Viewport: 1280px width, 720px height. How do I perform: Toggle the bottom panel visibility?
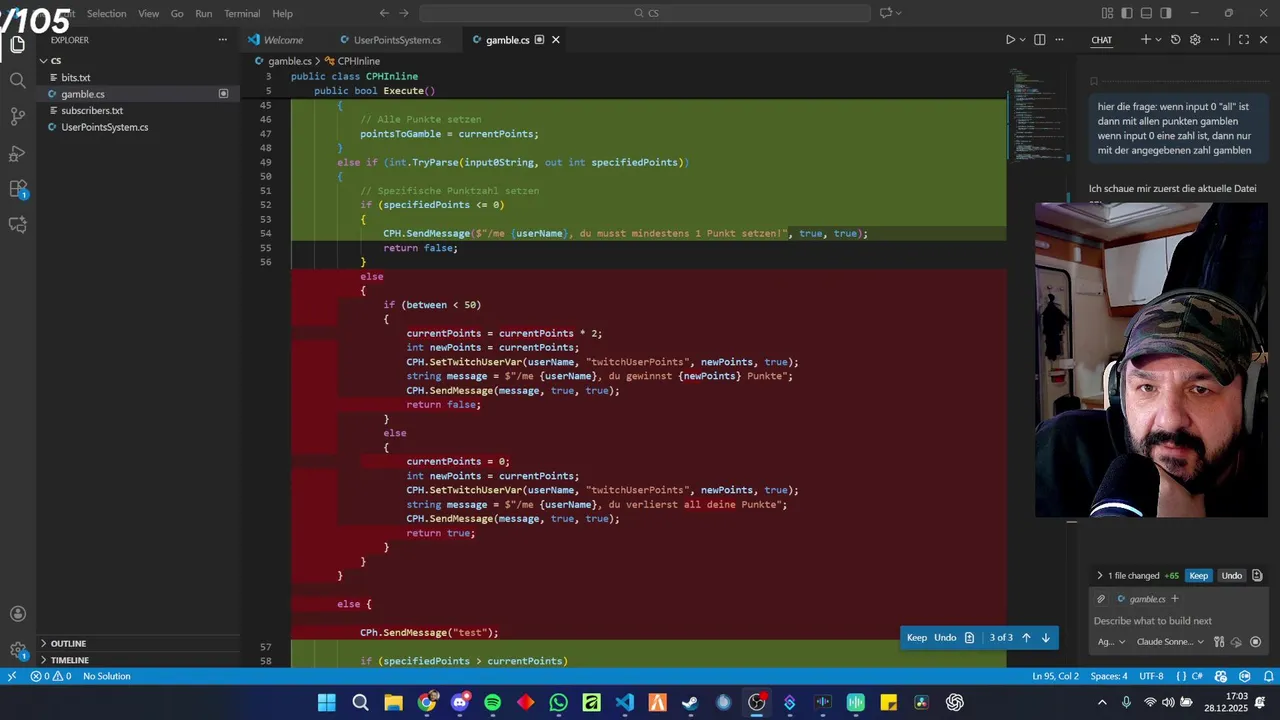click(1146, 13)
